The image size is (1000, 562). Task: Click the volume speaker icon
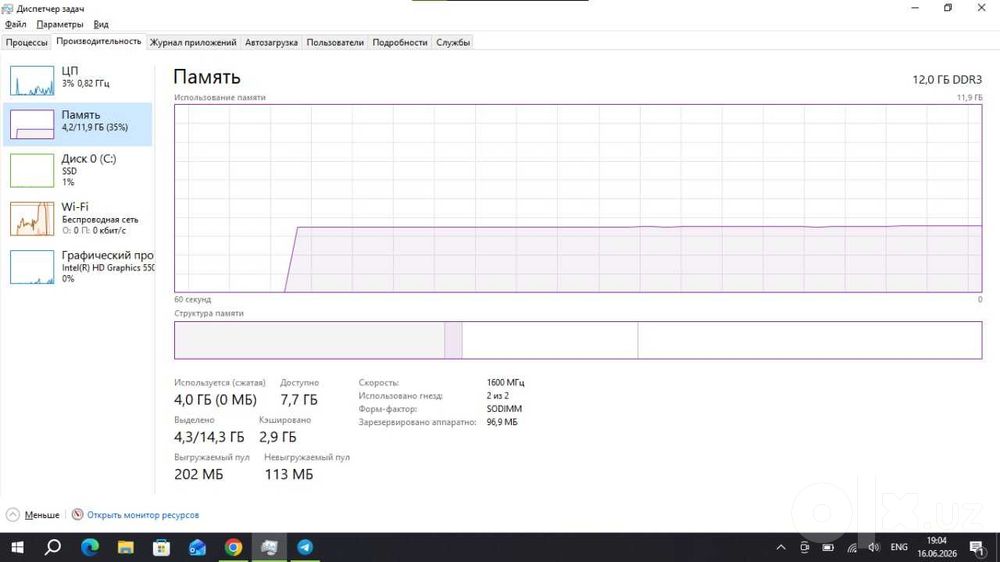[874, 547]
